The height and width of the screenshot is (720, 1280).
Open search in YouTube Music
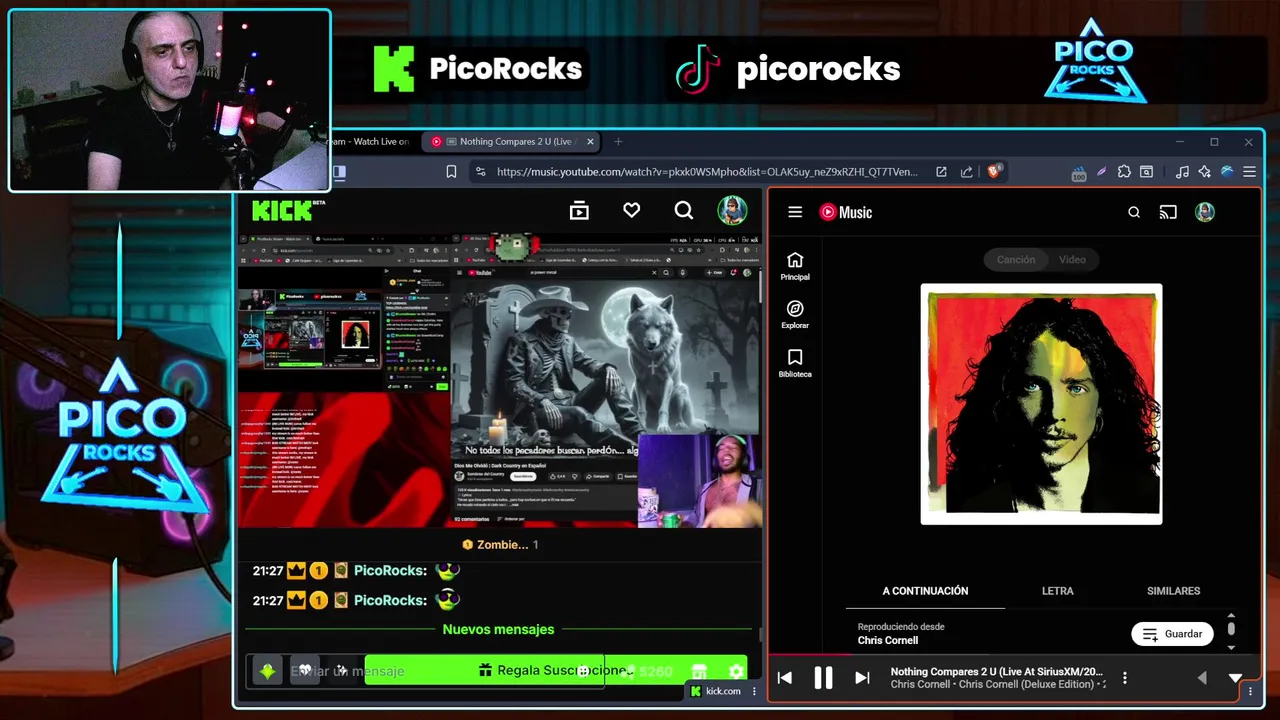pos(1134,212)
